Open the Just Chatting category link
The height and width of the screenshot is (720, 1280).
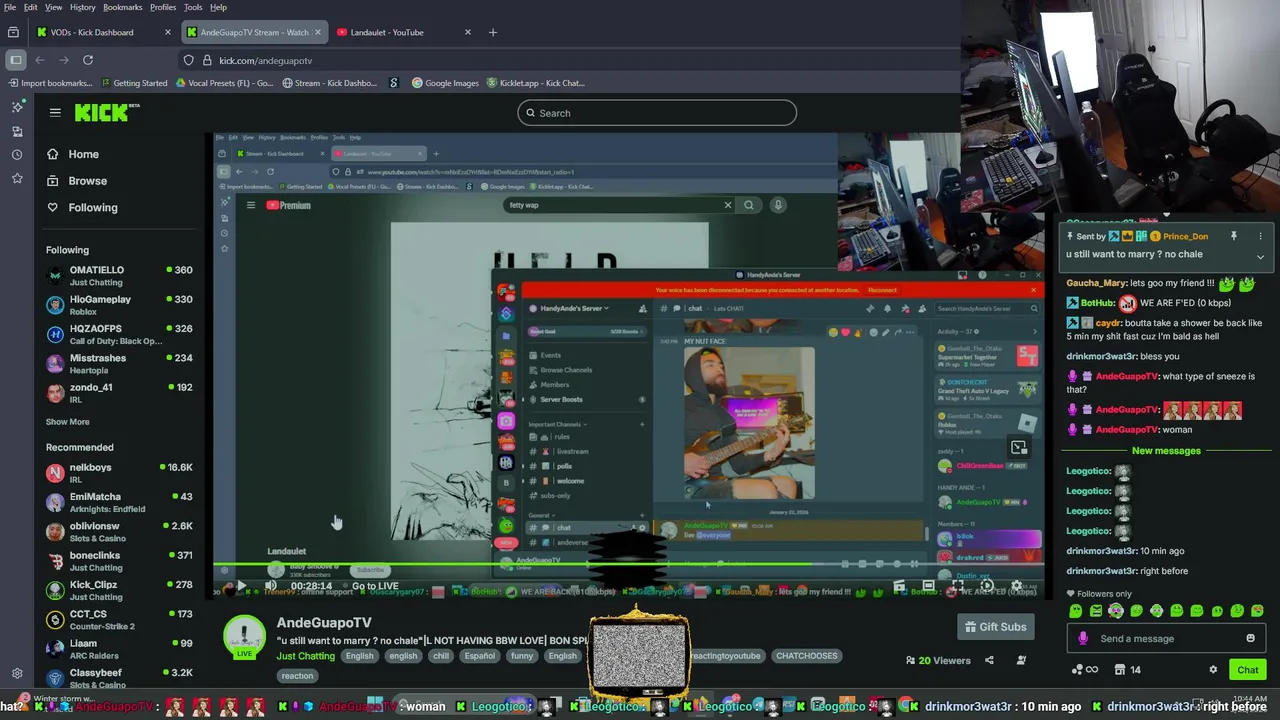pyautogui.click(x=306, y=656)
